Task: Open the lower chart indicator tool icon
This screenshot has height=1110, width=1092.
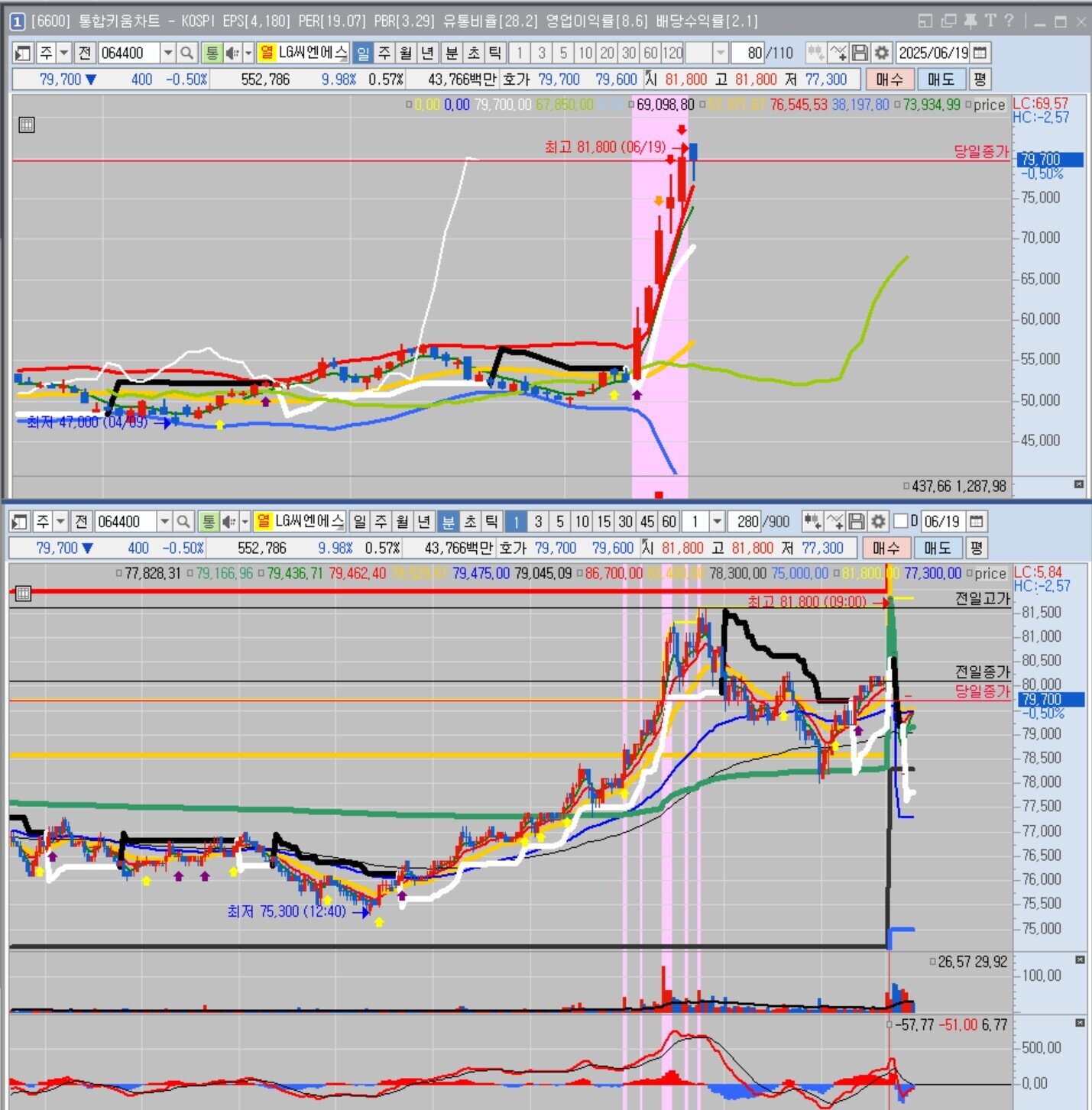Action: tap(812, 522)
